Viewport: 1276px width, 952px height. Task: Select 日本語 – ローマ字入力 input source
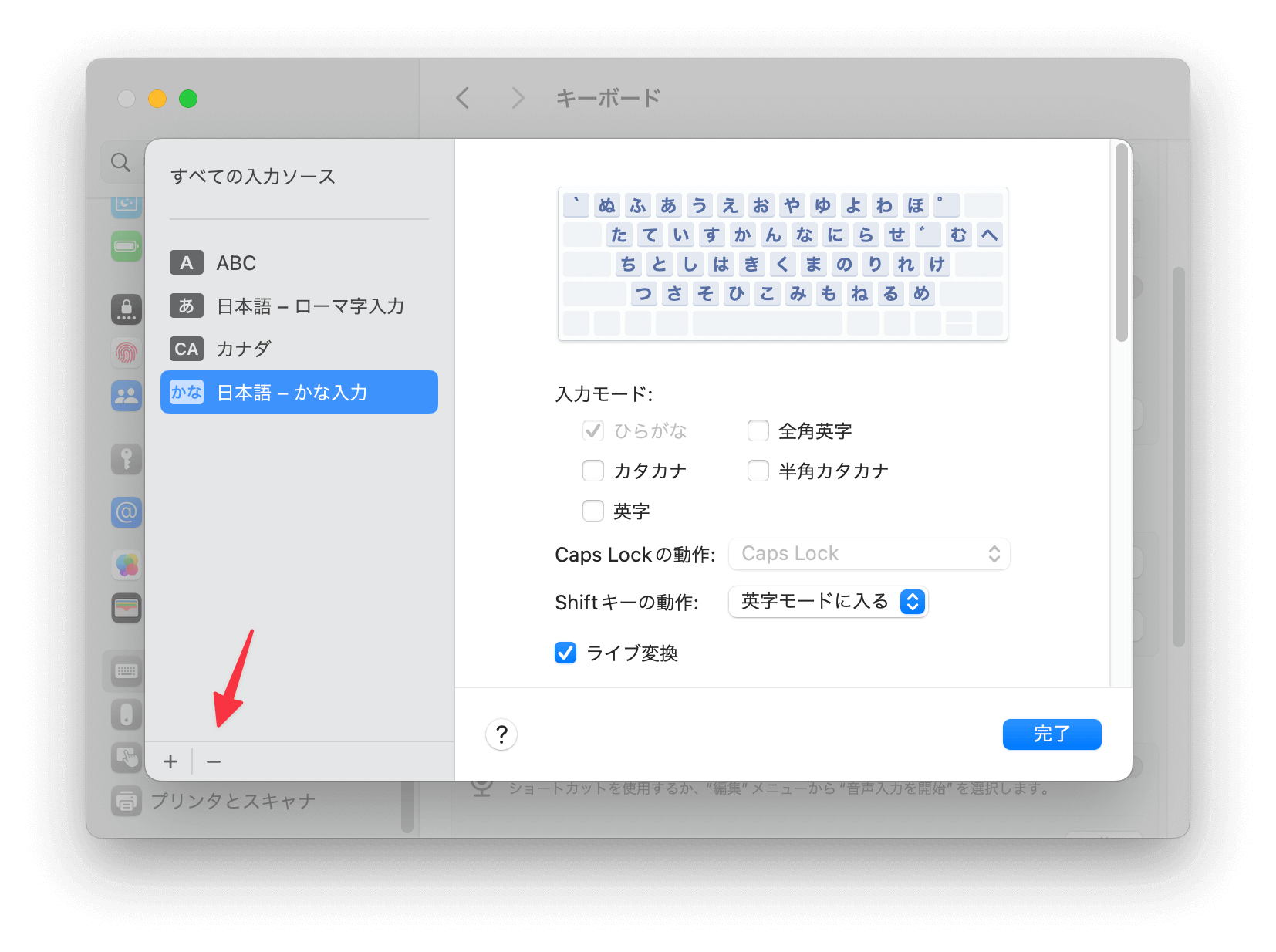pos(299,306)
